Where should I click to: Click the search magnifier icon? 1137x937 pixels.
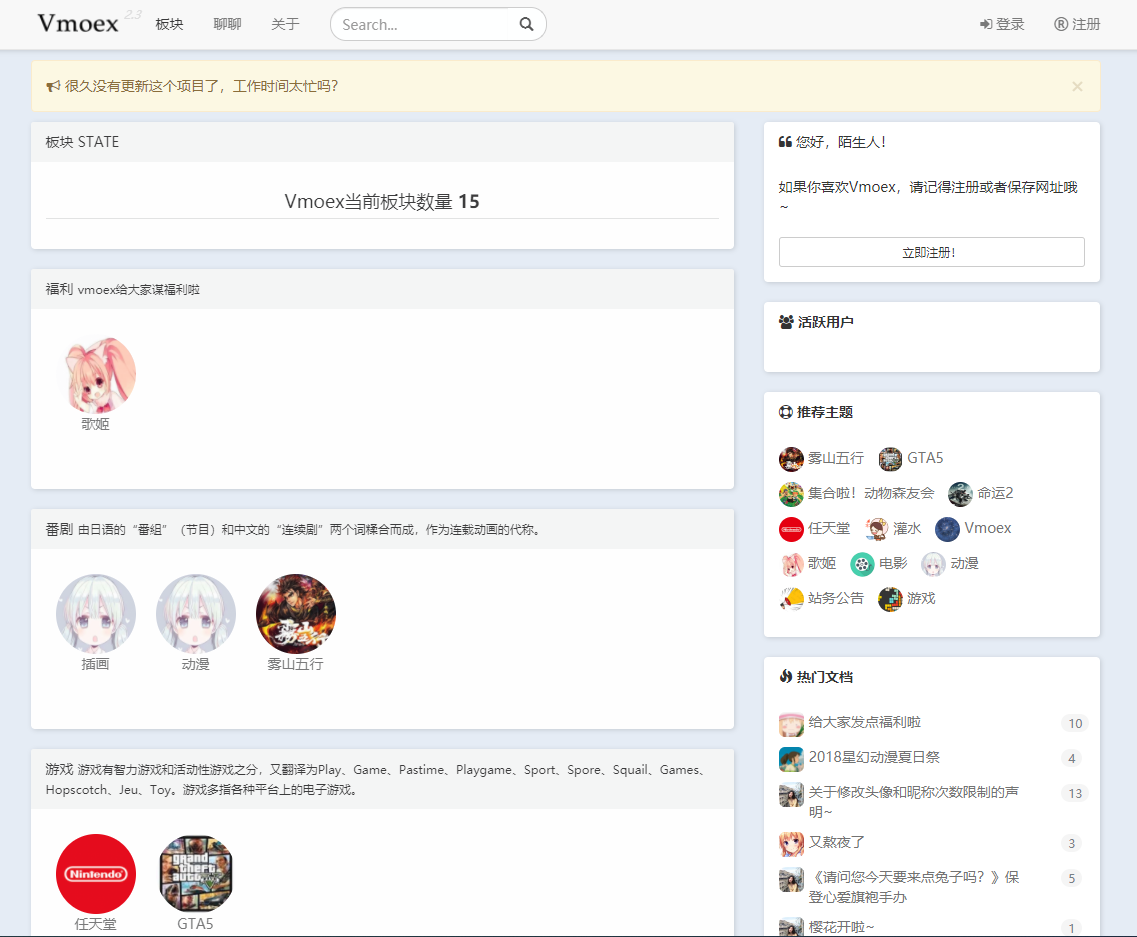(x=526, y=25)
